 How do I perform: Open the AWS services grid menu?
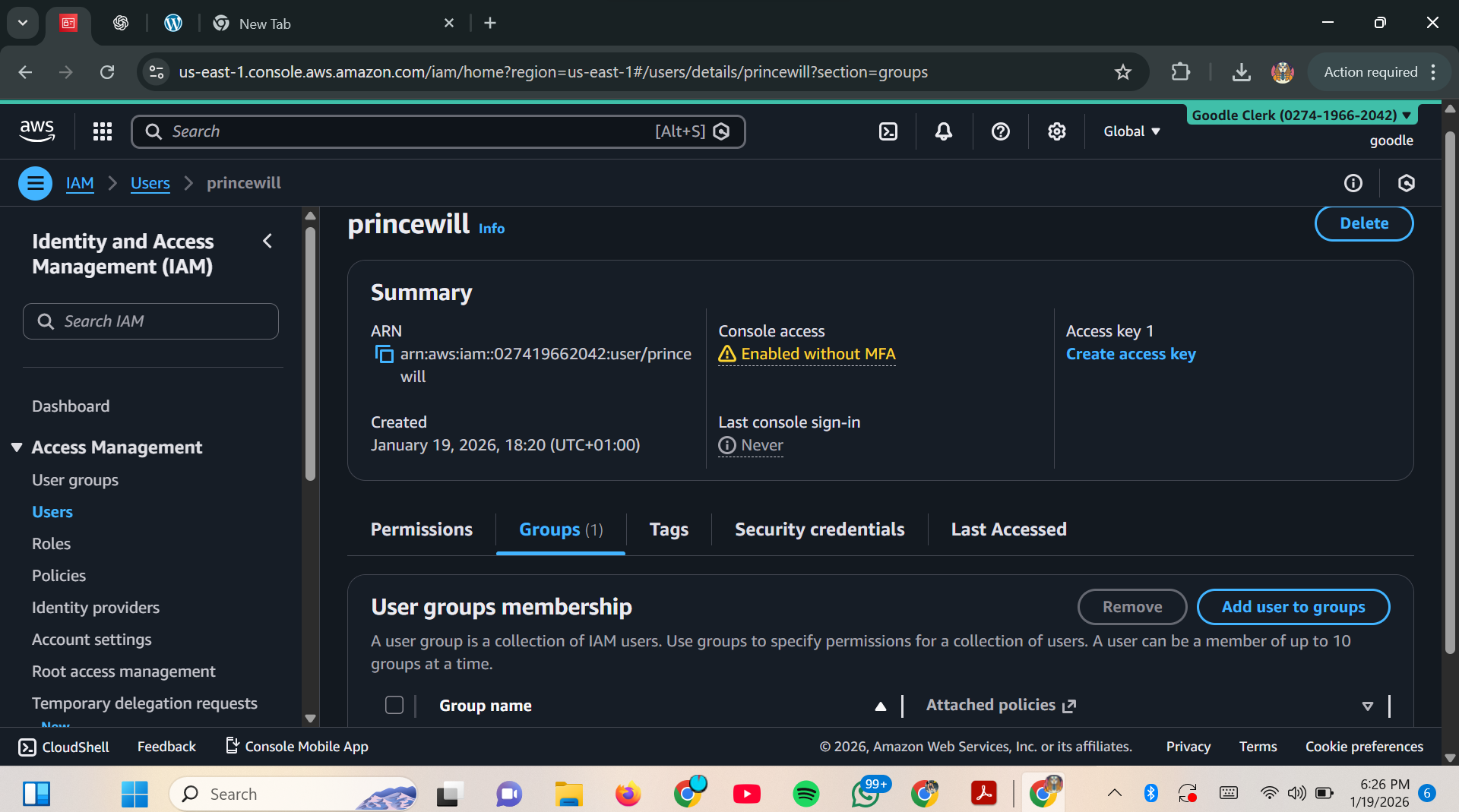[x=103, y=131]
